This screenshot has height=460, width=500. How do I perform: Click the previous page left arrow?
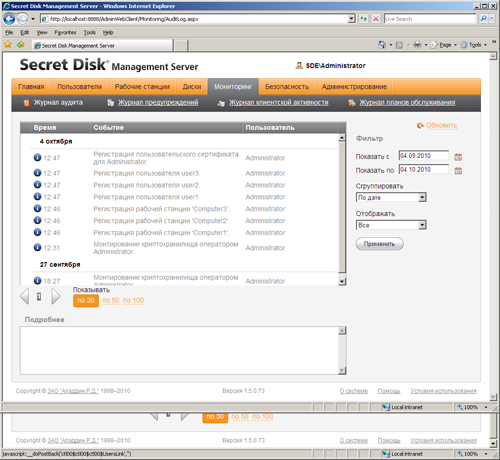(25, 296)
